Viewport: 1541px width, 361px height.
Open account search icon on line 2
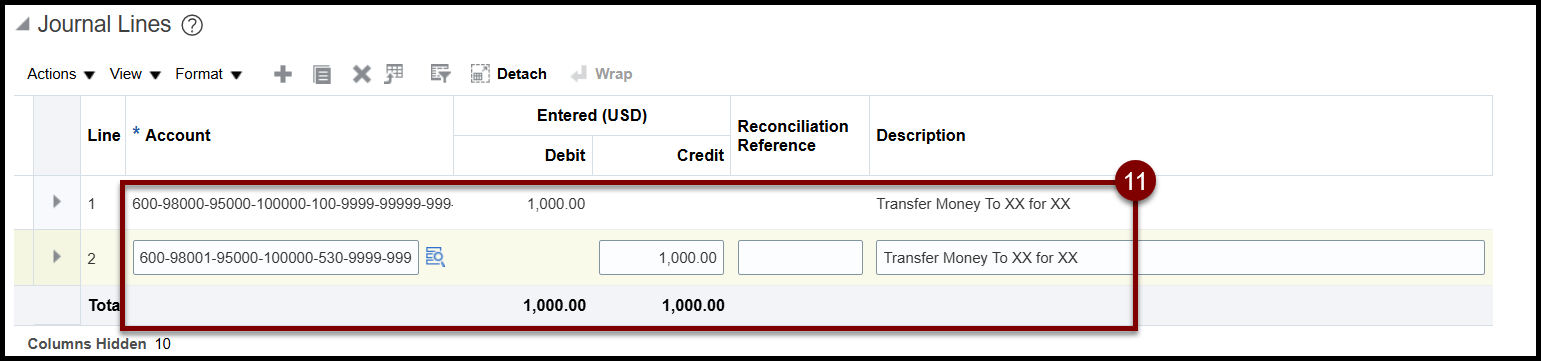(x=435, y=258)
